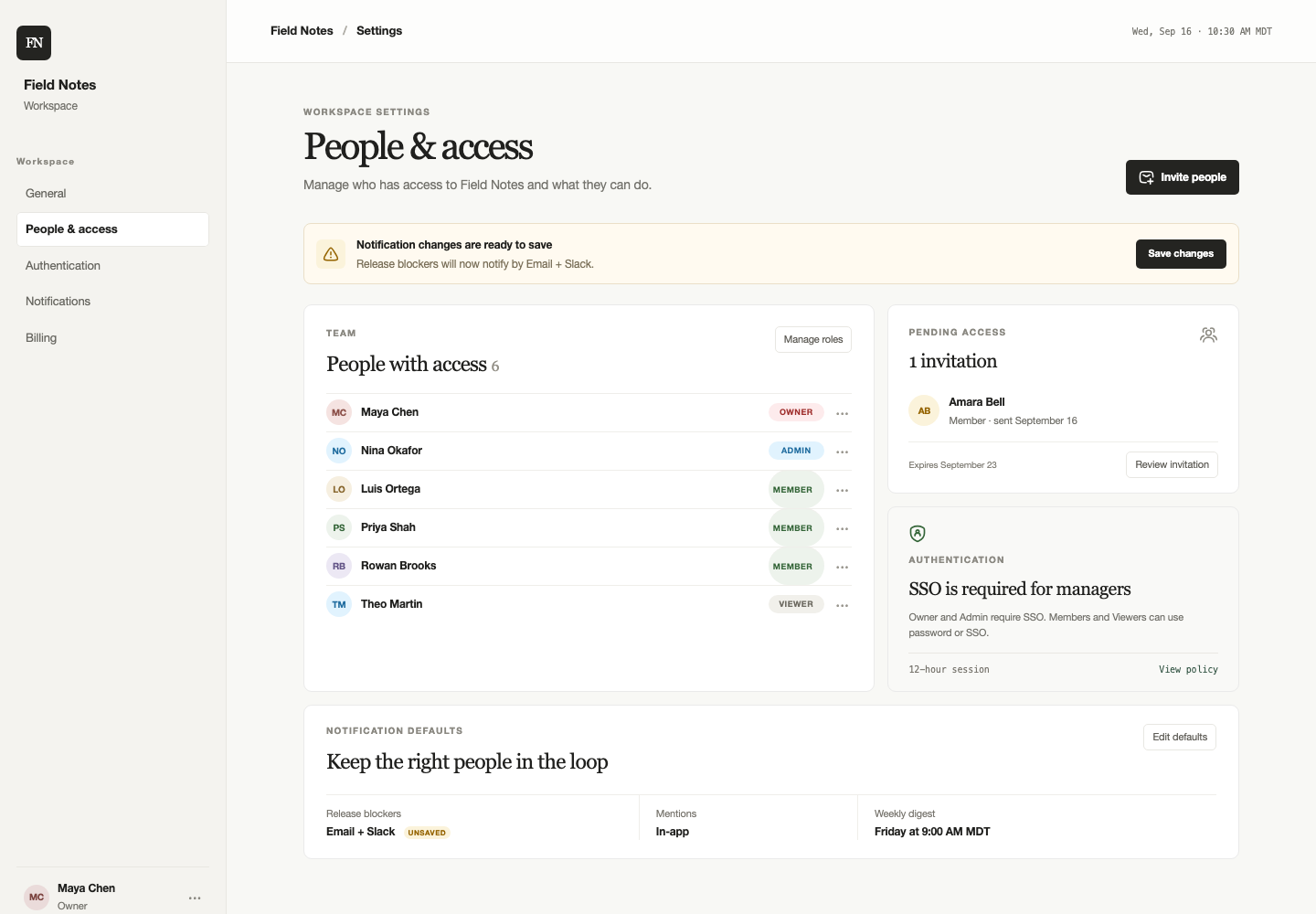1316x914 pixels.
Task: Open more options for Nina Okafor row
Action: click(x=843, y=452)
